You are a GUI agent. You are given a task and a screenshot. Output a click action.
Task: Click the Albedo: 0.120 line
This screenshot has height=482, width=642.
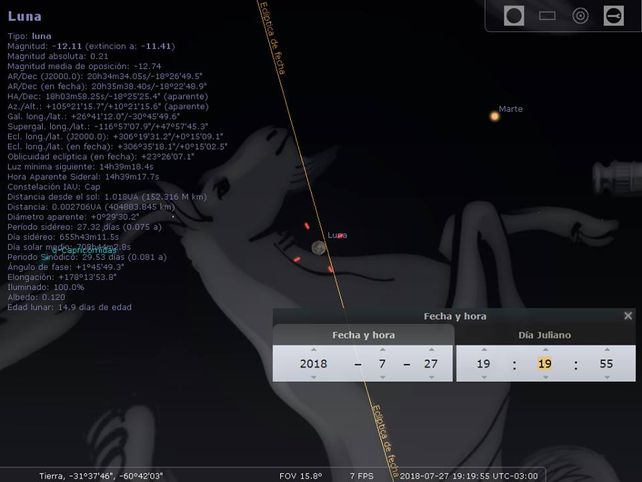click(x=36, y=297)
